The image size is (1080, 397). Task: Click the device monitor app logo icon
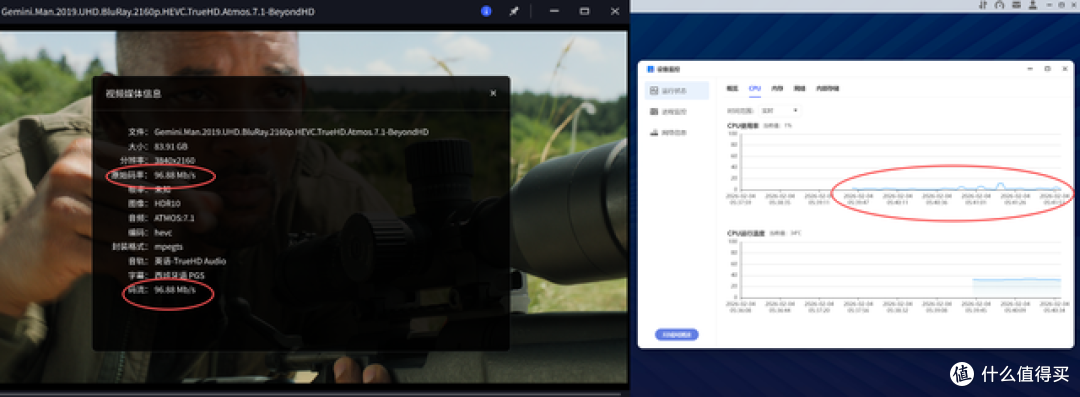tap(651, 69)
